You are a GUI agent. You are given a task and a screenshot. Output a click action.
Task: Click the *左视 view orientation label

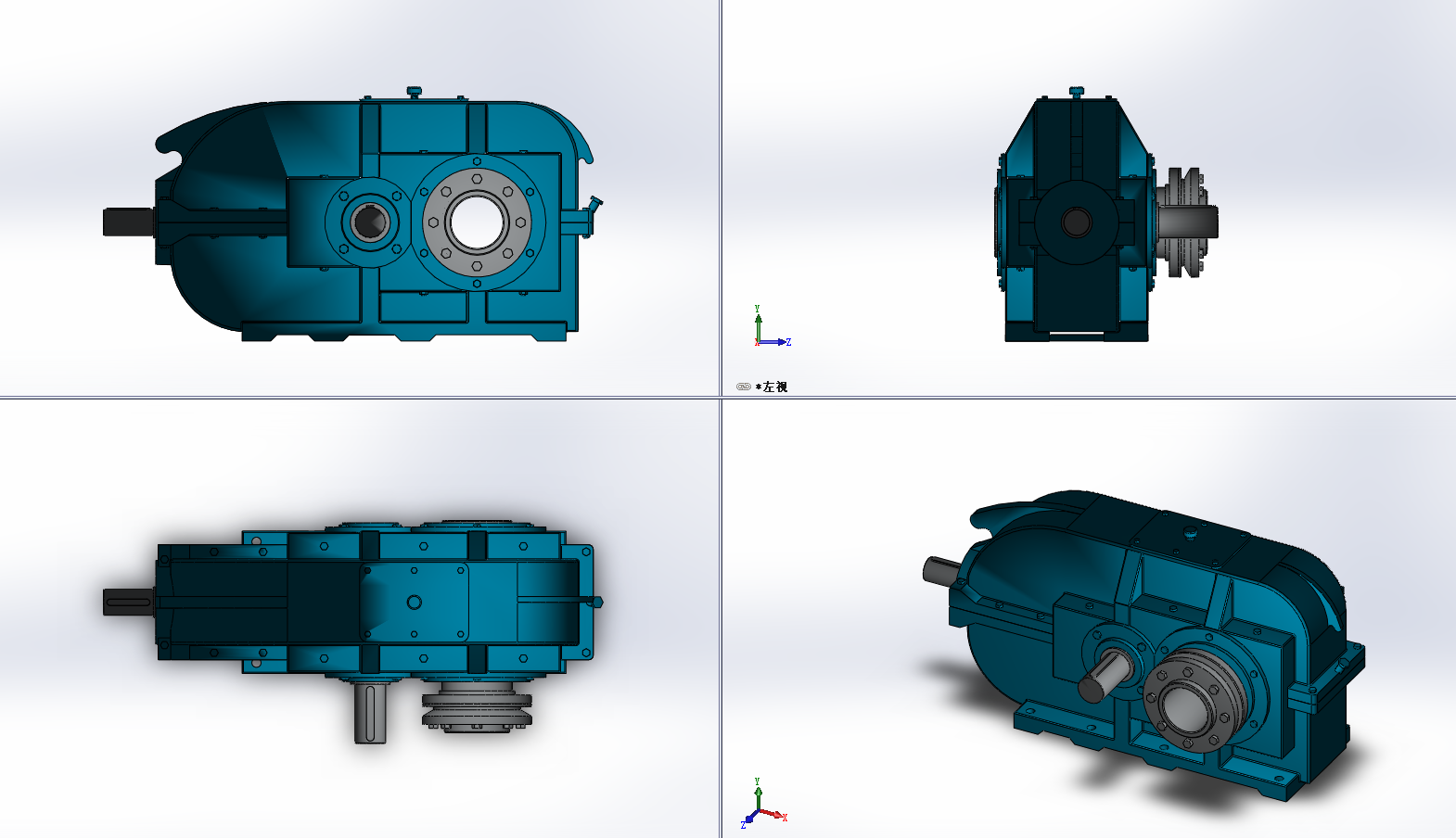click(772, 387)
